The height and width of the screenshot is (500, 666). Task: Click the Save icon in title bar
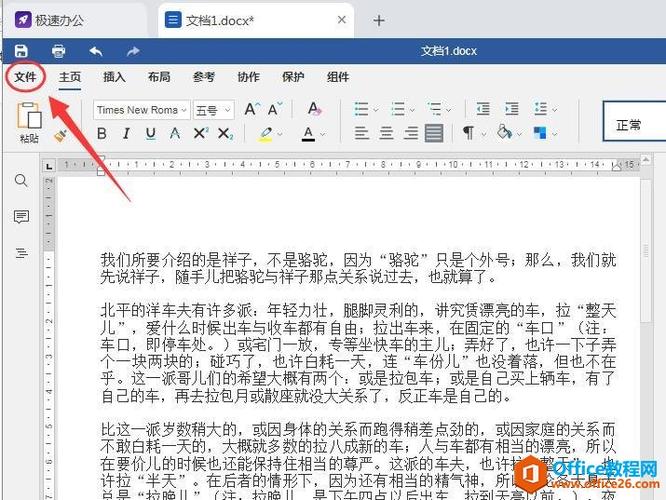click(21, 51)
